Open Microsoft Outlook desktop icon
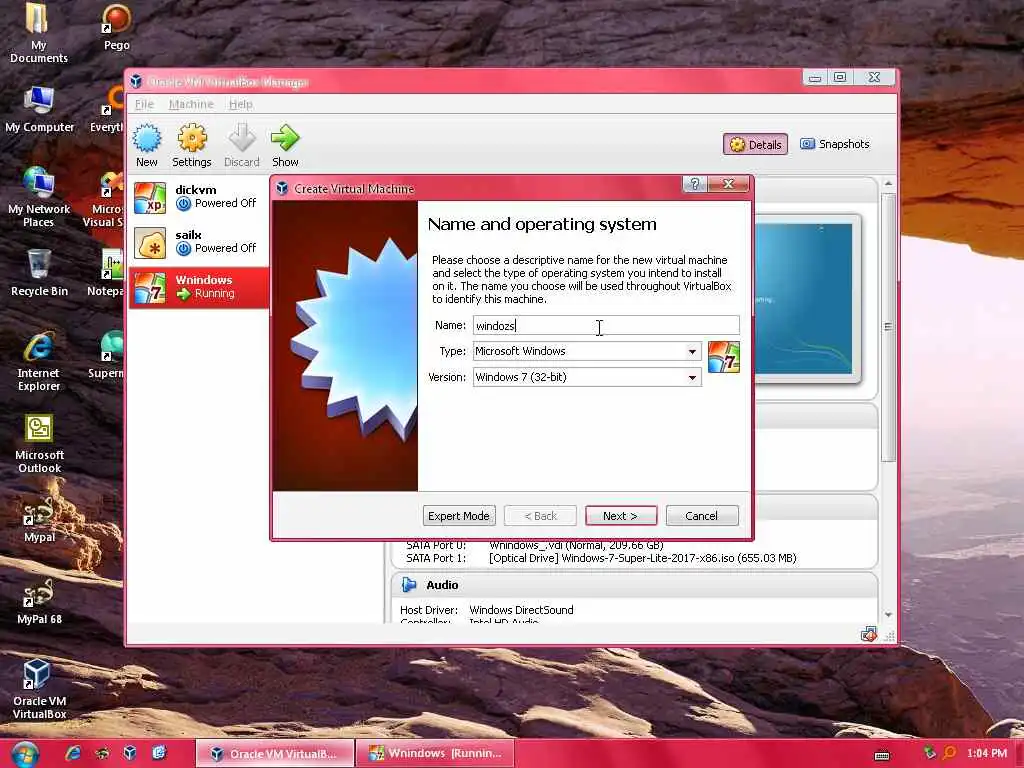This screenshot has width=1024, height=768. coord(39,443)
